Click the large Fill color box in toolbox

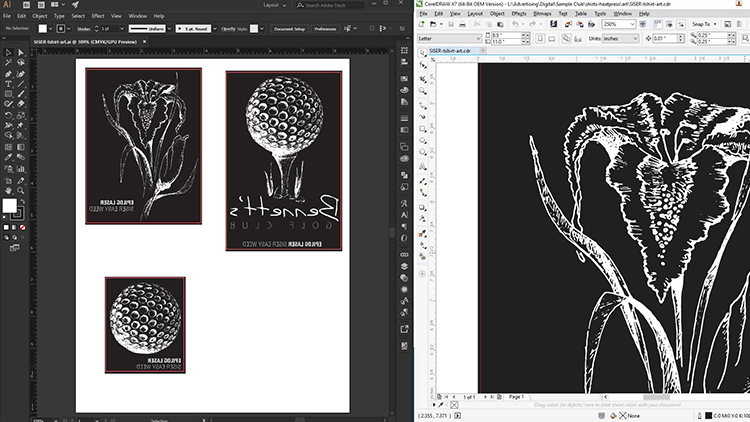click(x=9, y=206)
